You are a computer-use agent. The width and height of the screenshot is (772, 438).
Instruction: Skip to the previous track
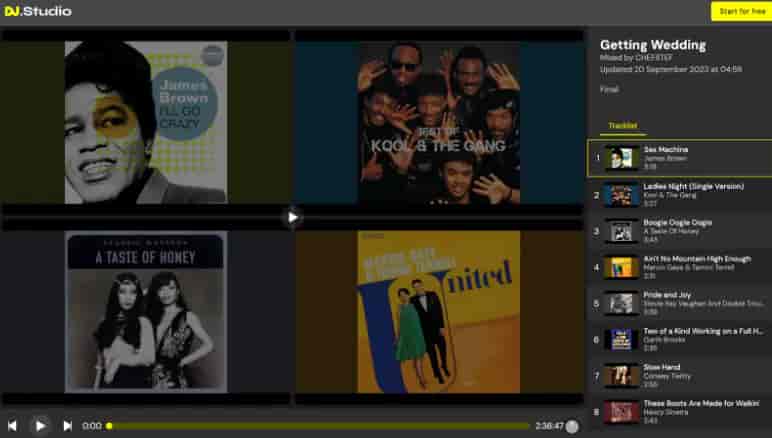(x=12, y=425)
